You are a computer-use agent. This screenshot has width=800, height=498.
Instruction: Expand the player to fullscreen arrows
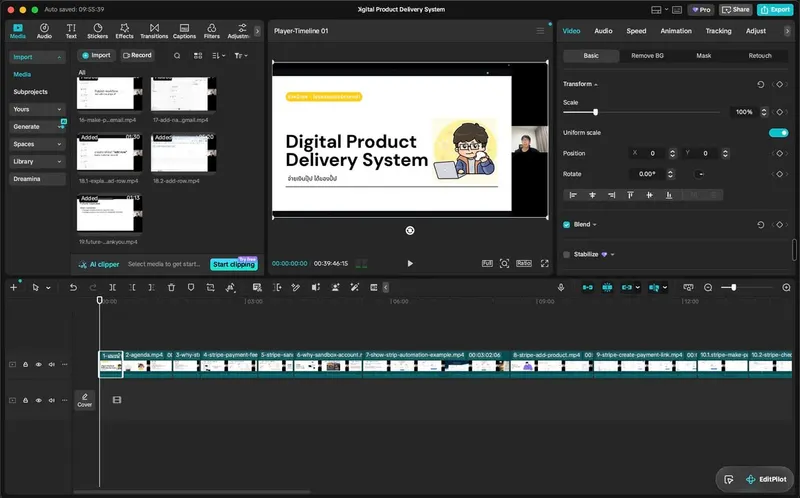[x=544, y=263]
